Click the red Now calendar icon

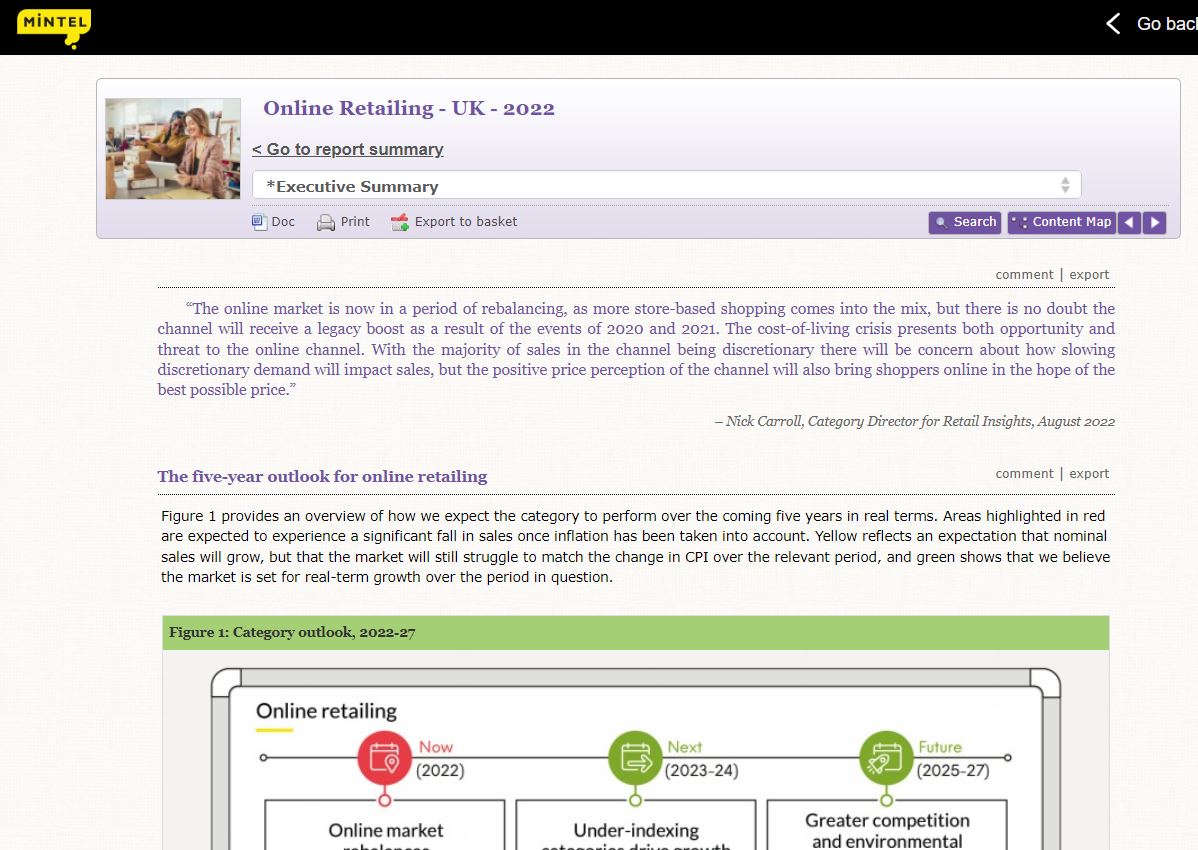coord(385,758)
